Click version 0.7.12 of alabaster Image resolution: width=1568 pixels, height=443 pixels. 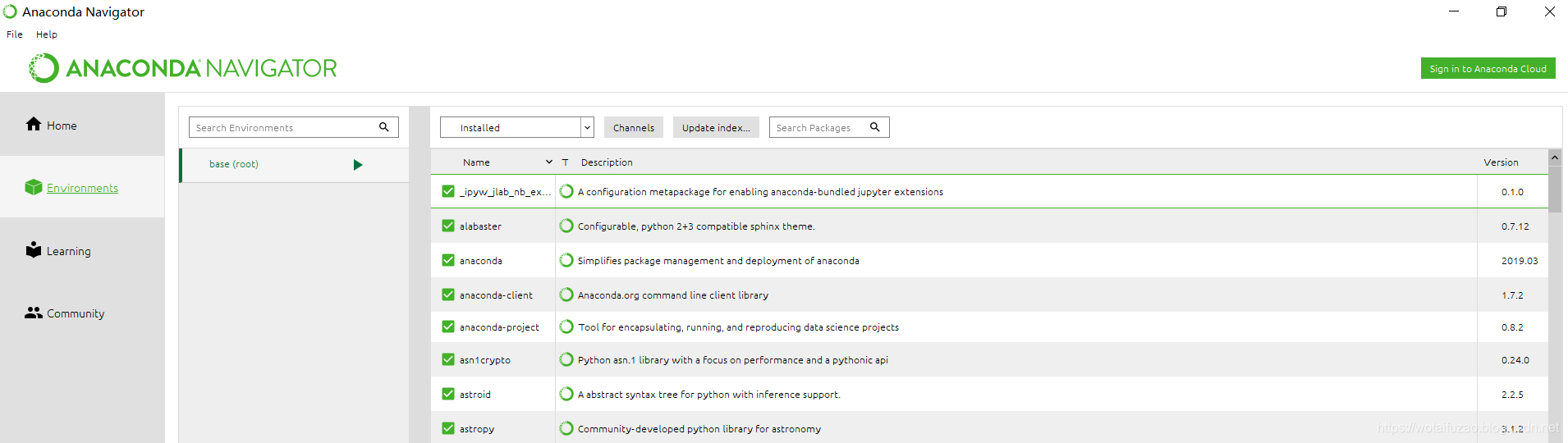(x=1515, y=226)
